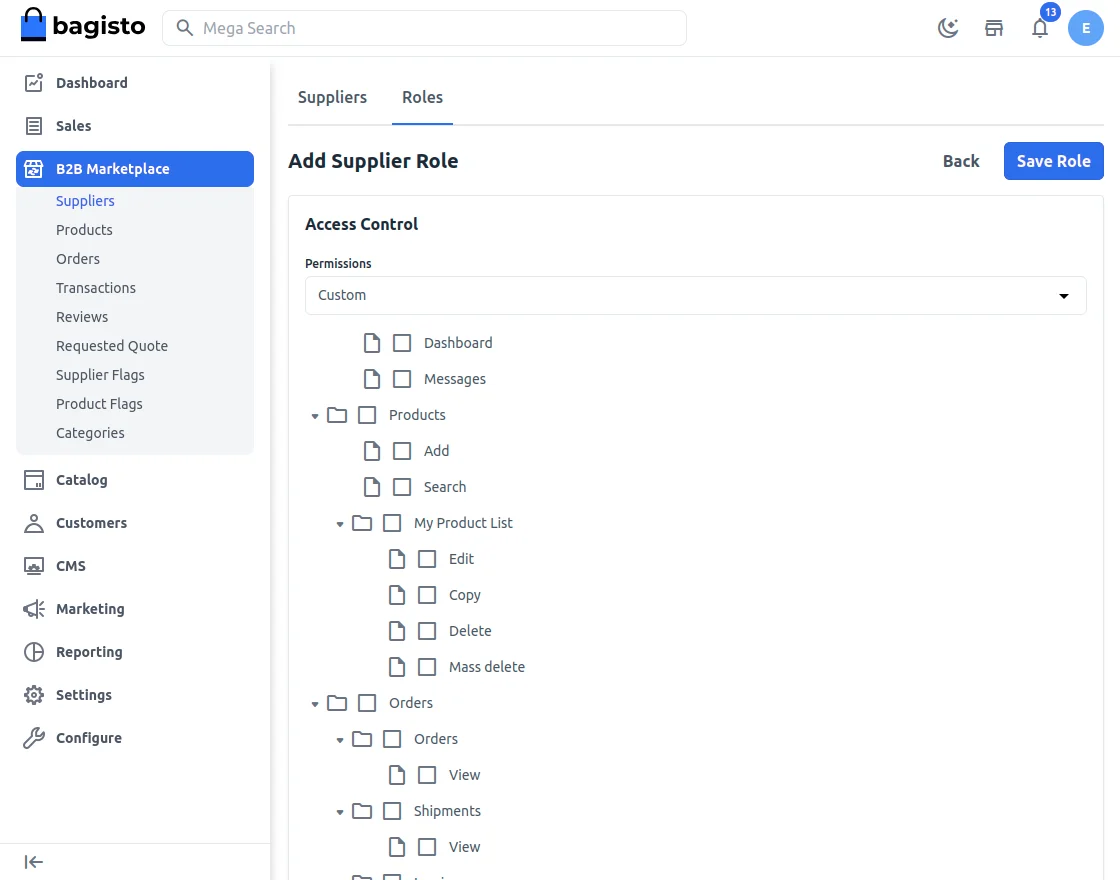Open the storefront icon in the header
Image resolution: width=1120 pixels, height=880 pixels.
click(994, 28)
